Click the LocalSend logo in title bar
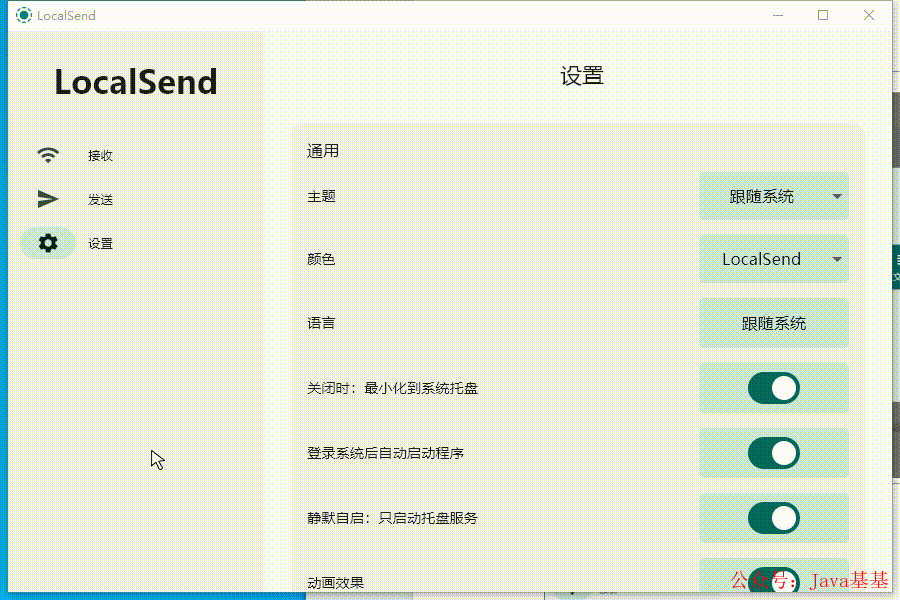Screen dimensions: 900x600 (x=24, y=15)
